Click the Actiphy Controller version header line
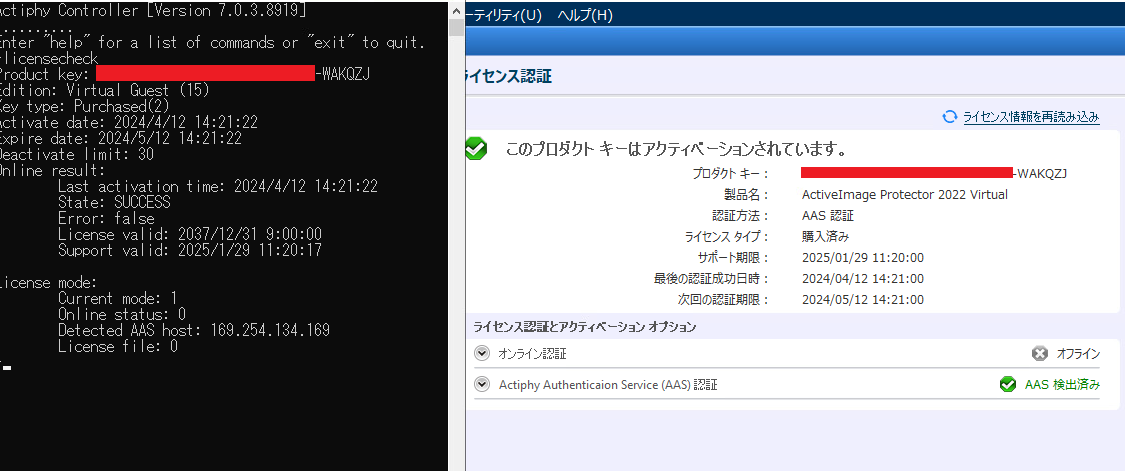 (x=152, y=11)
